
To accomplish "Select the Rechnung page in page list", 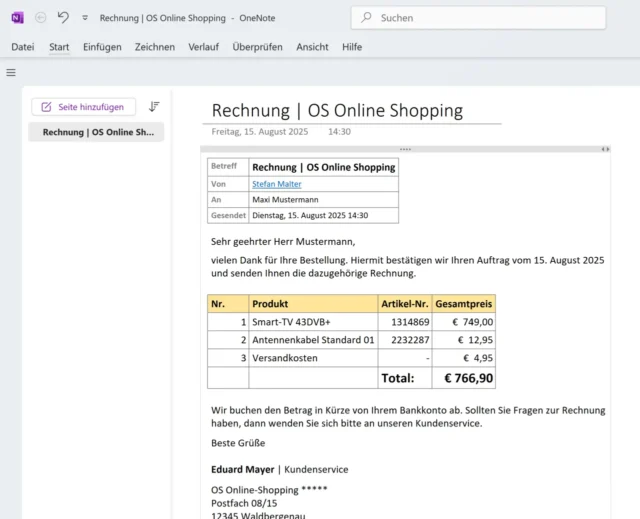I will pos(97,132).
